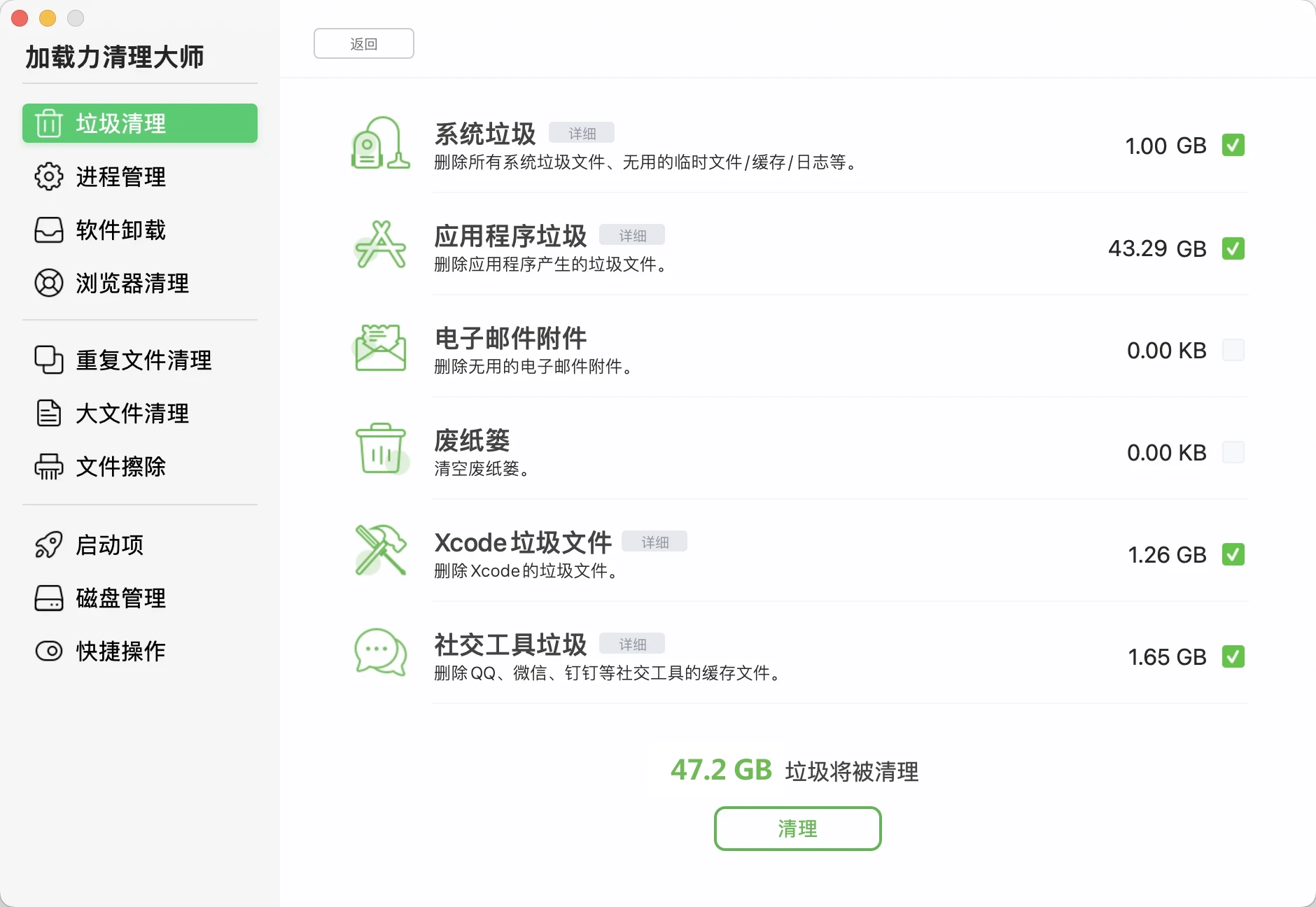This screenshot has height=907, width=1316.
Task: Click the chat bubbles icon for 社交工具垃圾
Action: point(380,652)
